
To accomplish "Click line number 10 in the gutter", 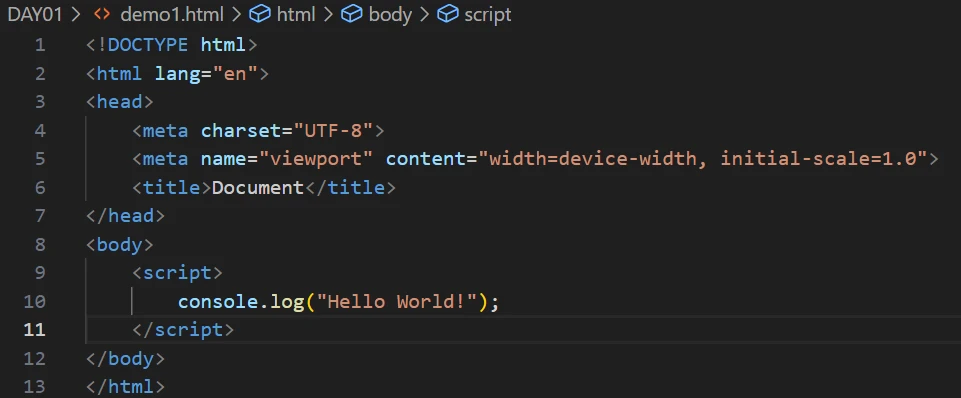I will [34, 302].
